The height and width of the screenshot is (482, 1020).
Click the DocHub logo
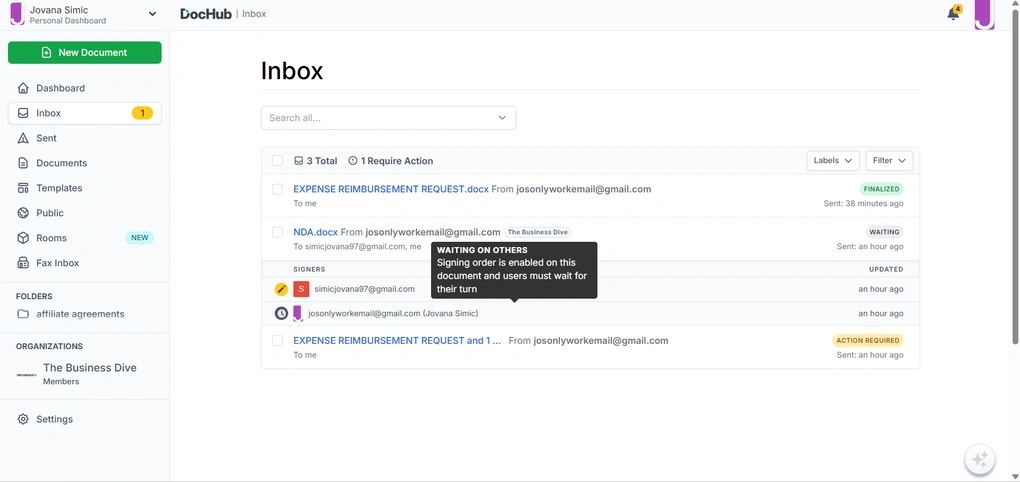[206, 14]
